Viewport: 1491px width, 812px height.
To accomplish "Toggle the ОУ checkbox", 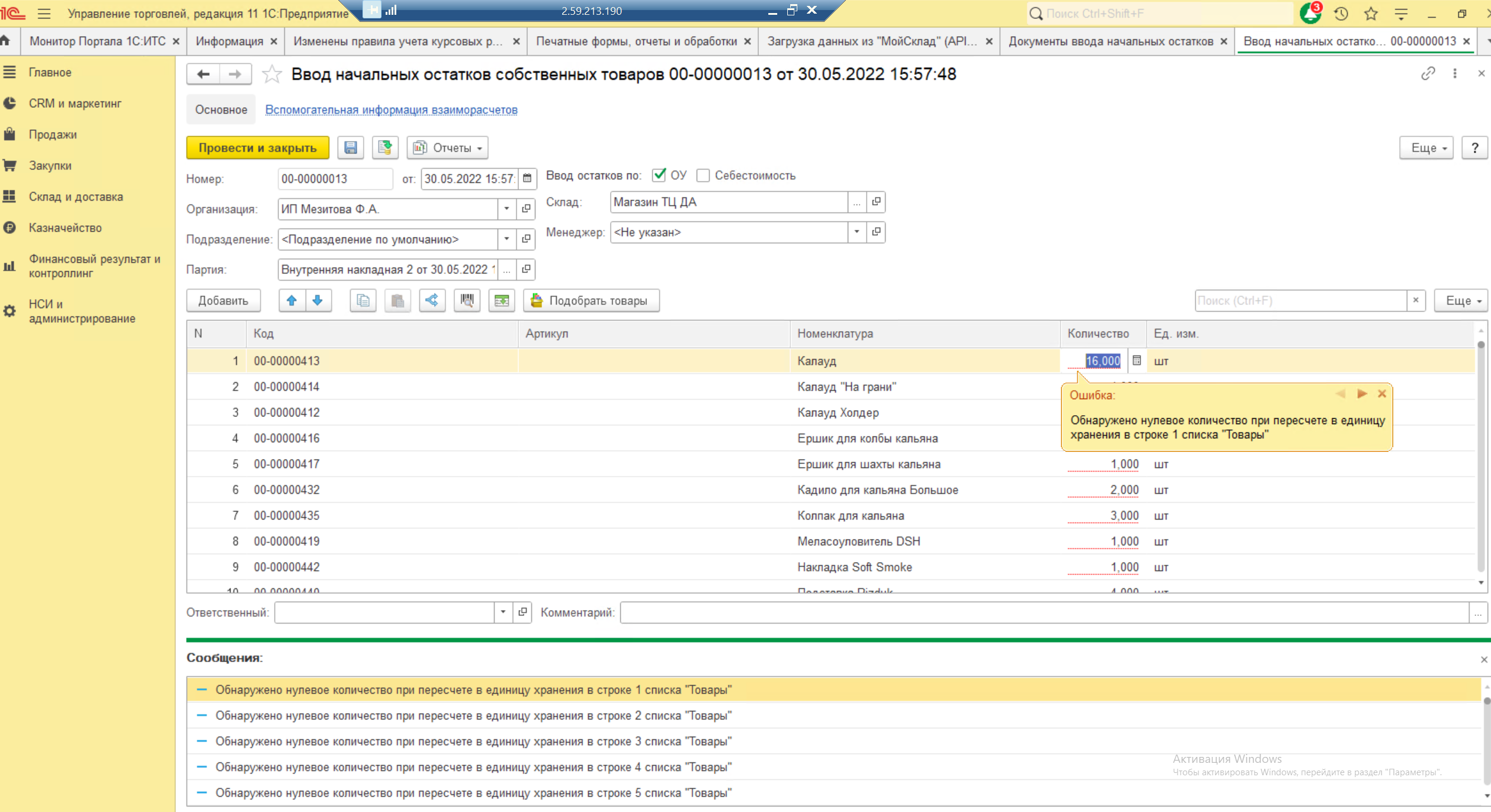I will point(658,175).
